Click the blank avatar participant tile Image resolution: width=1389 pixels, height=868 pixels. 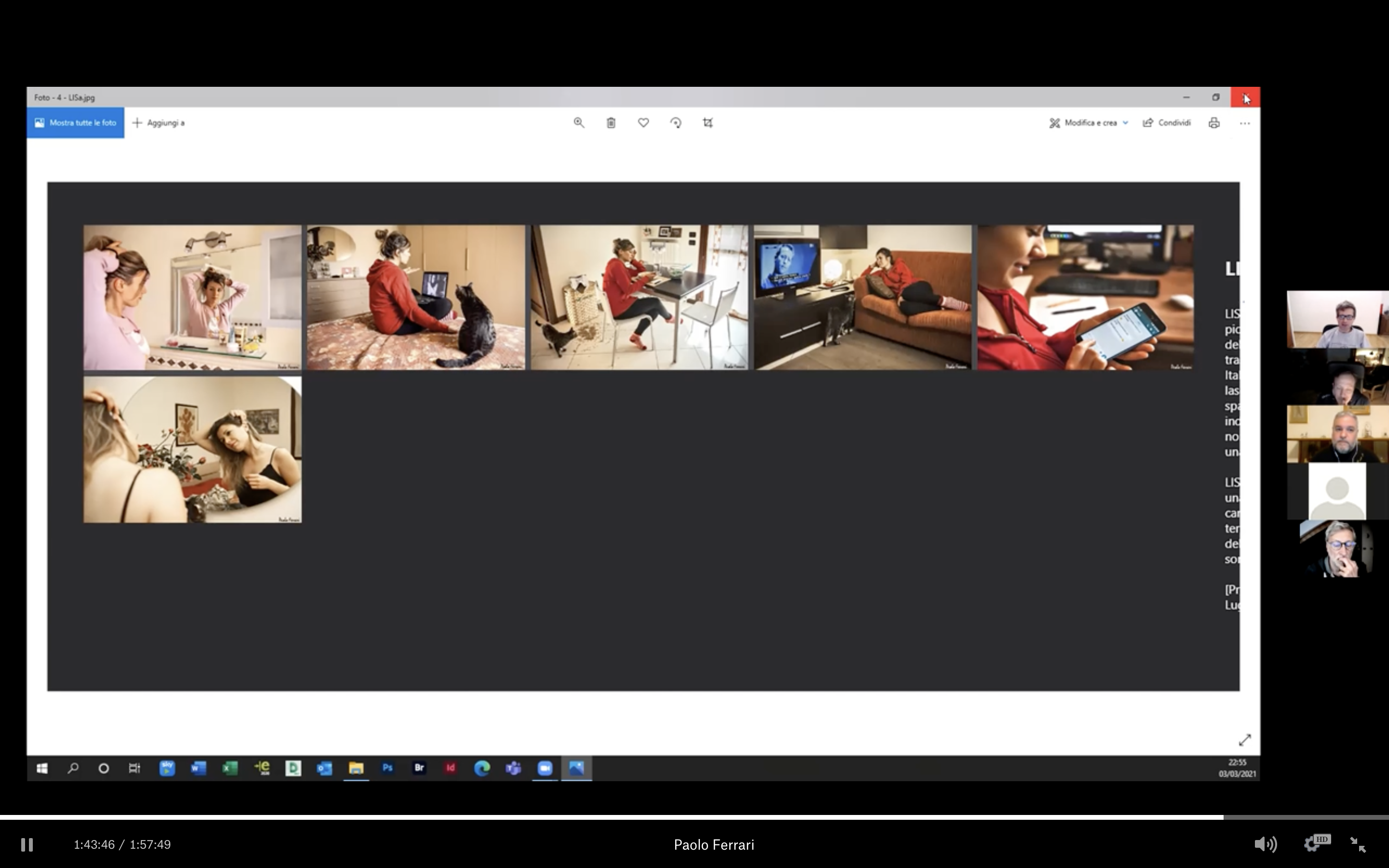(x=1337, y=491)
